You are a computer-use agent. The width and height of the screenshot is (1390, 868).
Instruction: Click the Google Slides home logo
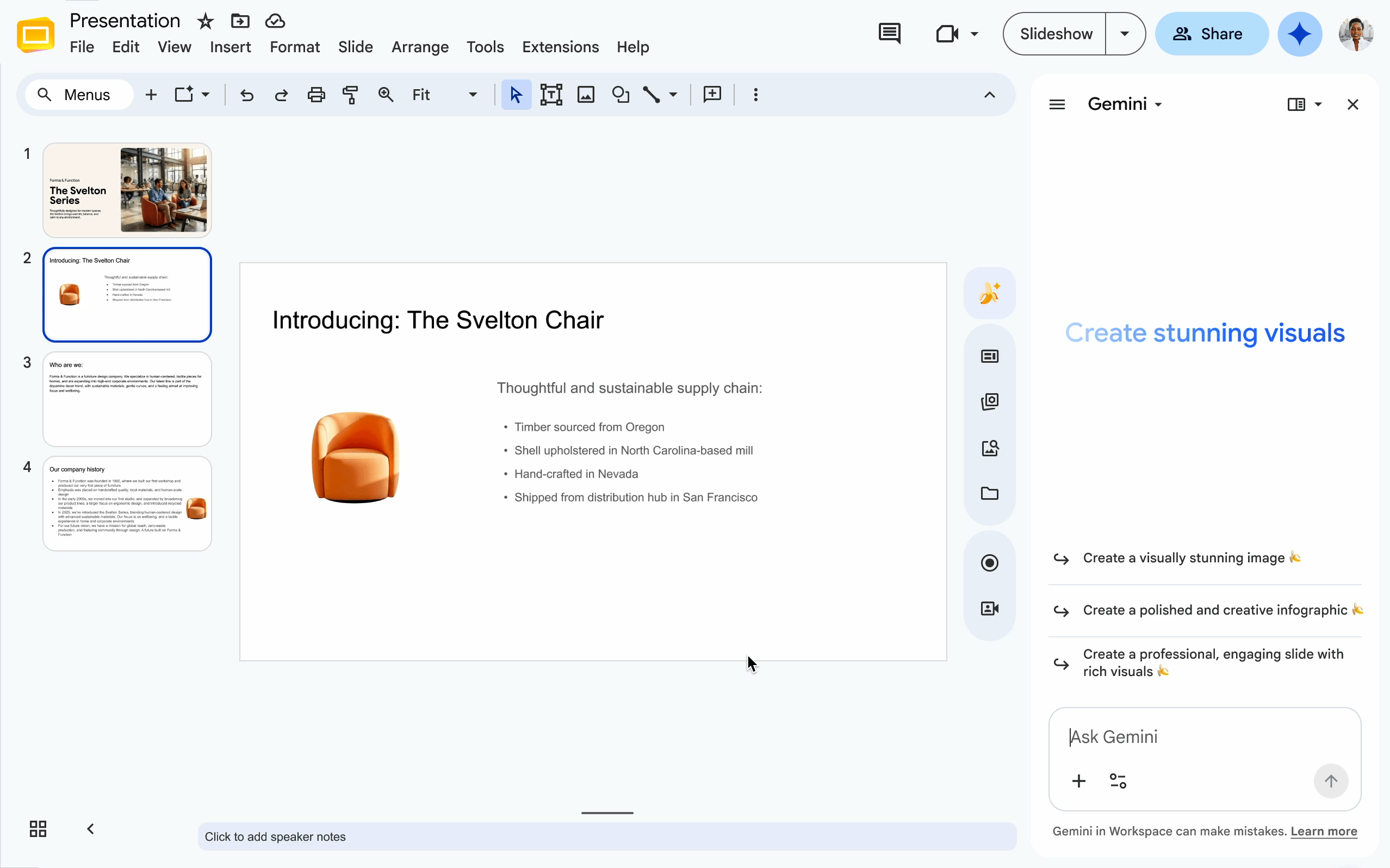pyautogui.click(x=35, y=34)
